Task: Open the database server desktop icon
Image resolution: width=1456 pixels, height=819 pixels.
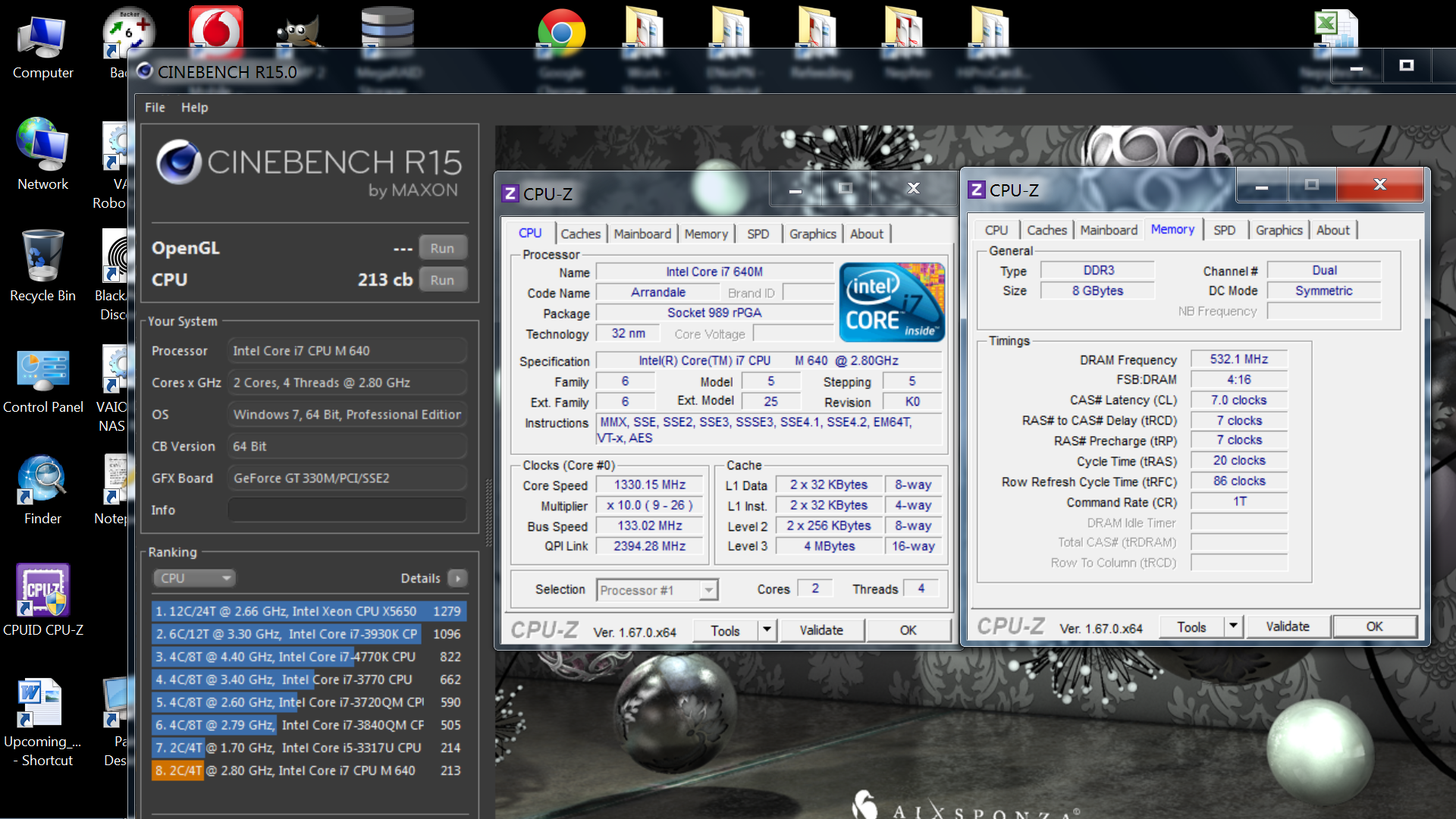Action: tap(388, 30)
